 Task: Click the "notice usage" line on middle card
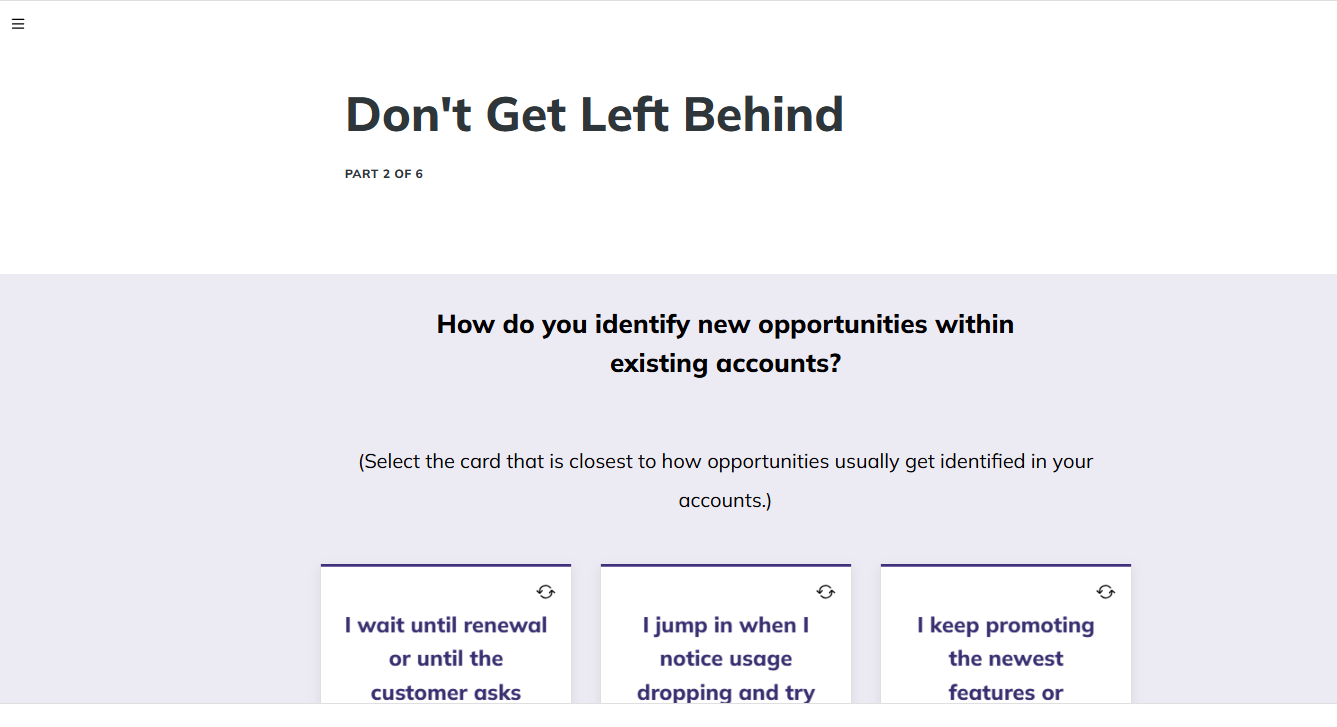pos(726,658)
